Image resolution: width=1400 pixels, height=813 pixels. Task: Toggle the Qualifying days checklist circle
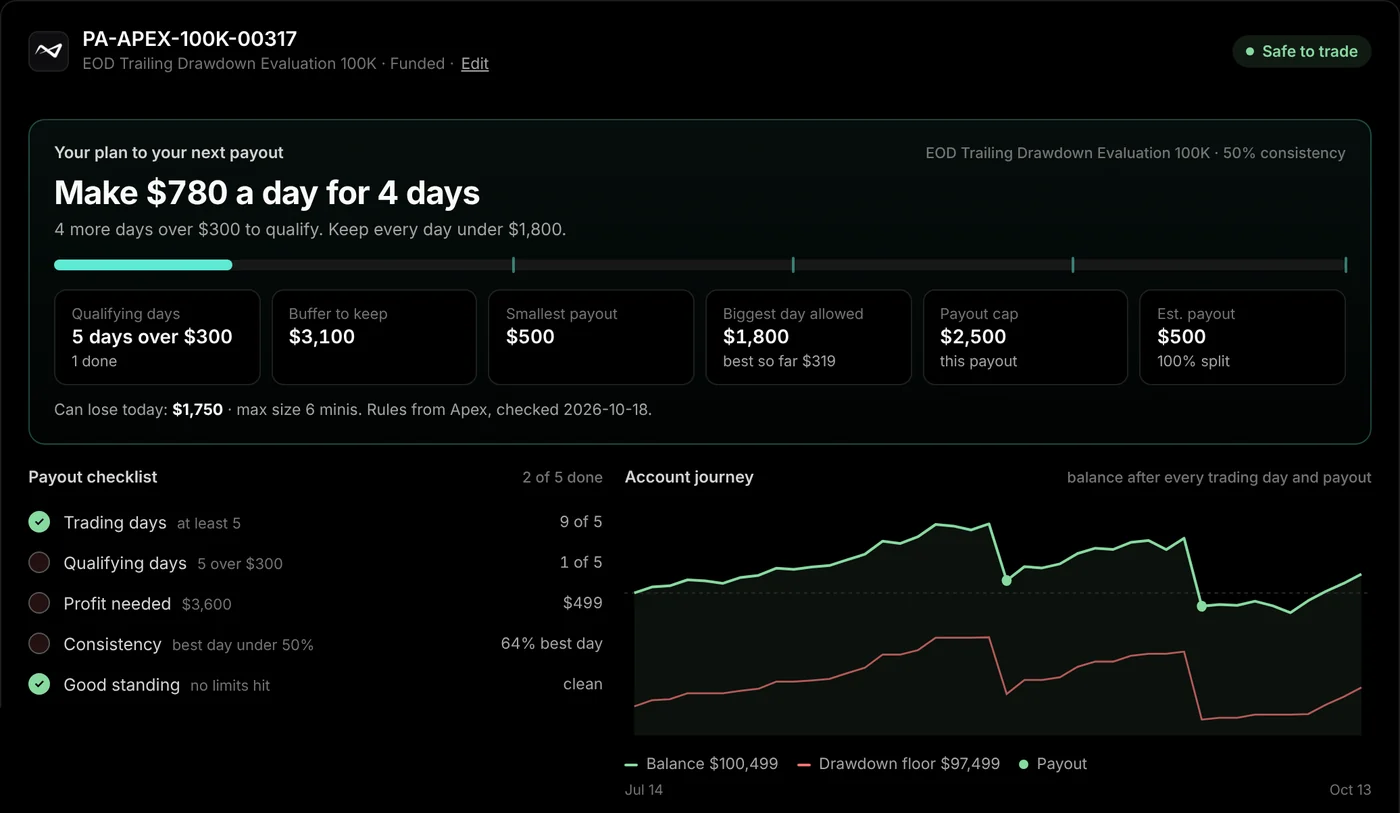[39, 563]
